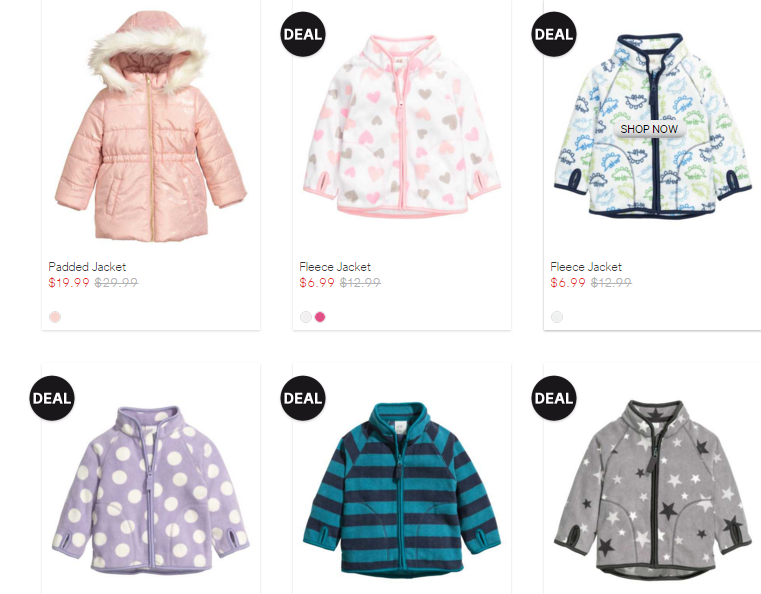Image resolution: width=761 pixels, height=594 pixels.
Task: Open the Padded Jacket product title link
Action: [87, 267]
